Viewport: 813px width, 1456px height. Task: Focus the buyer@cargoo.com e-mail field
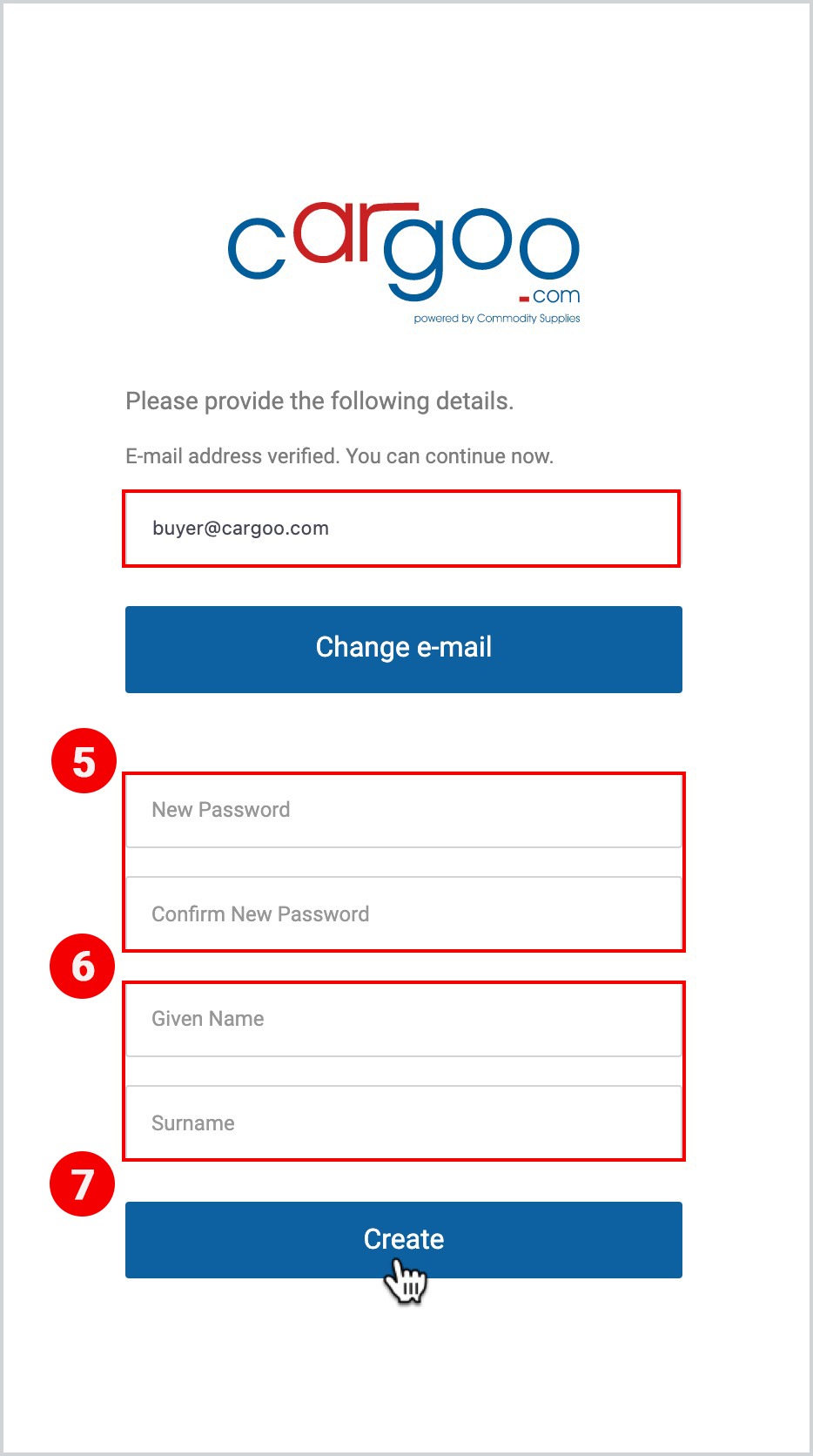pyautogui.click(x=402, y=529)
